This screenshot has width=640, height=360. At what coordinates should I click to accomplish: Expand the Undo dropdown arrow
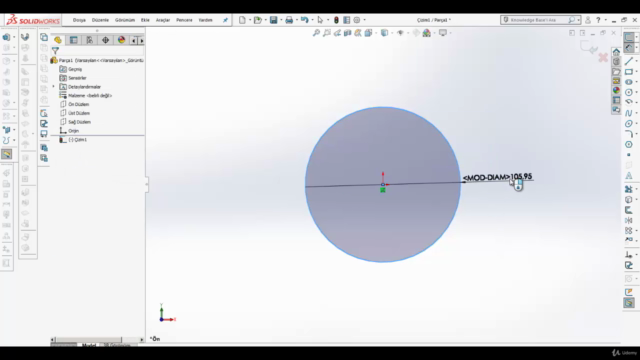[x=312, y=20]
